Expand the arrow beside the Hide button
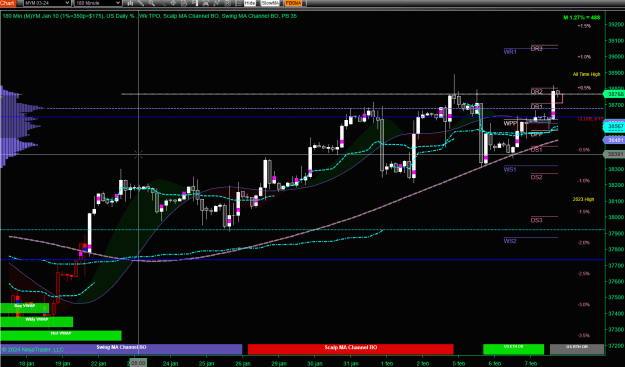This screenshot has height=367, width=625. coord(258,3)
